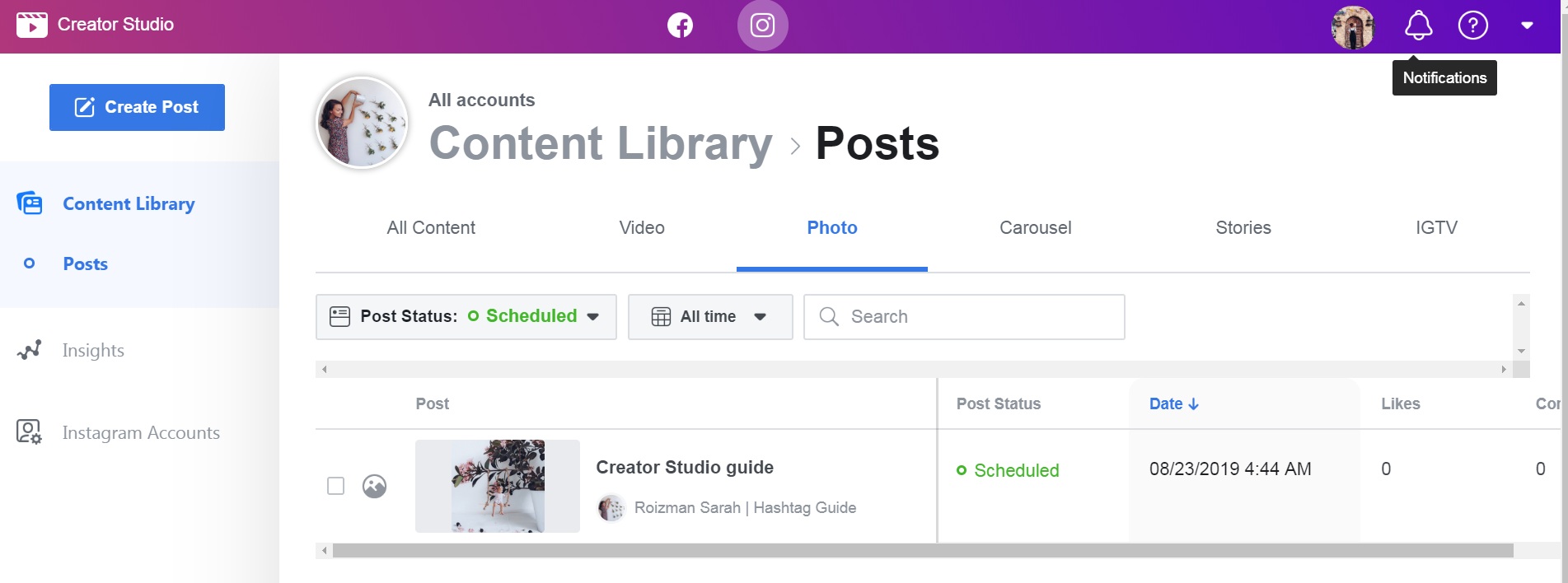
Task: Click the photo type icon in post row
Action: click(x=374, y=486)
